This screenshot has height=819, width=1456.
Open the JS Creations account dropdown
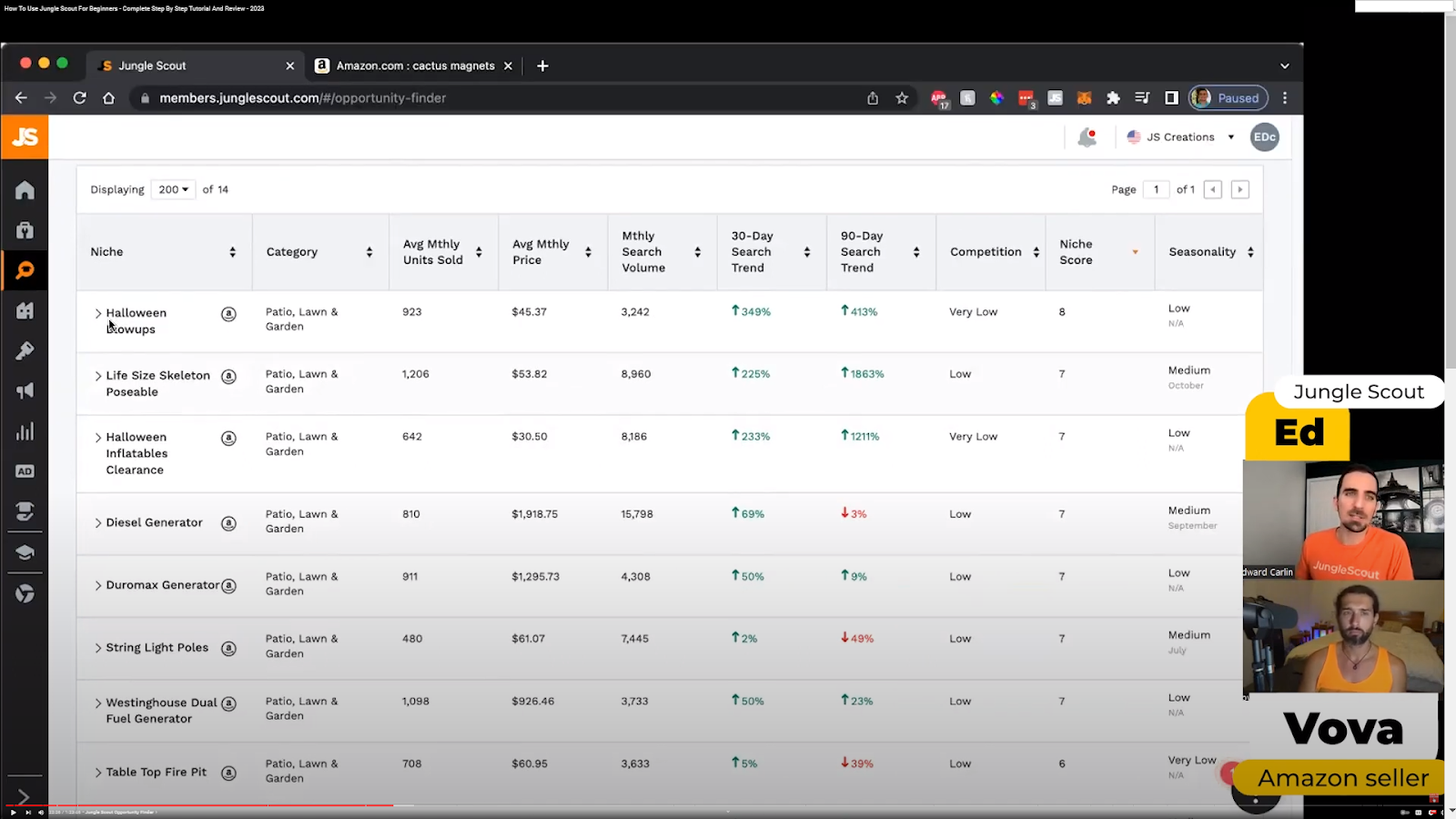1180,137
